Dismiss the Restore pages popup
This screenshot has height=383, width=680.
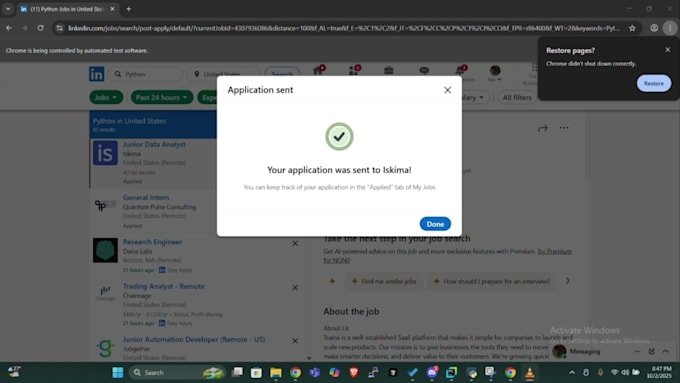(x=667, y=50)
